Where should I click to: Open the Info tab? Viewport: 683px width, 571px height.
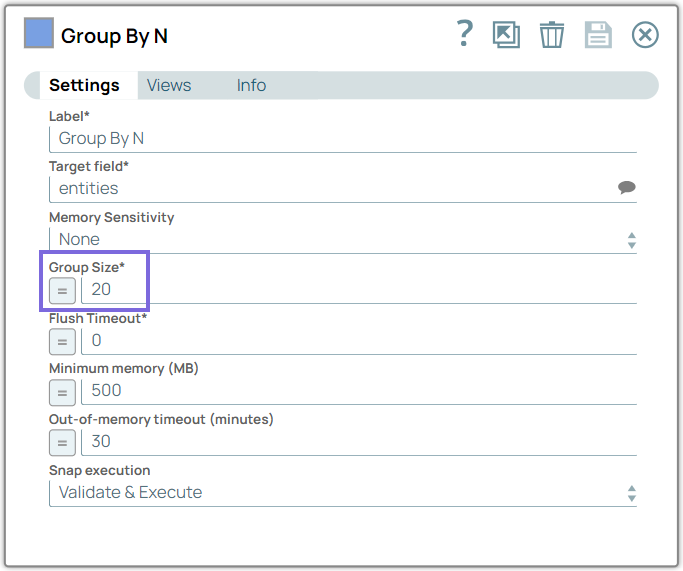point(251,86)
